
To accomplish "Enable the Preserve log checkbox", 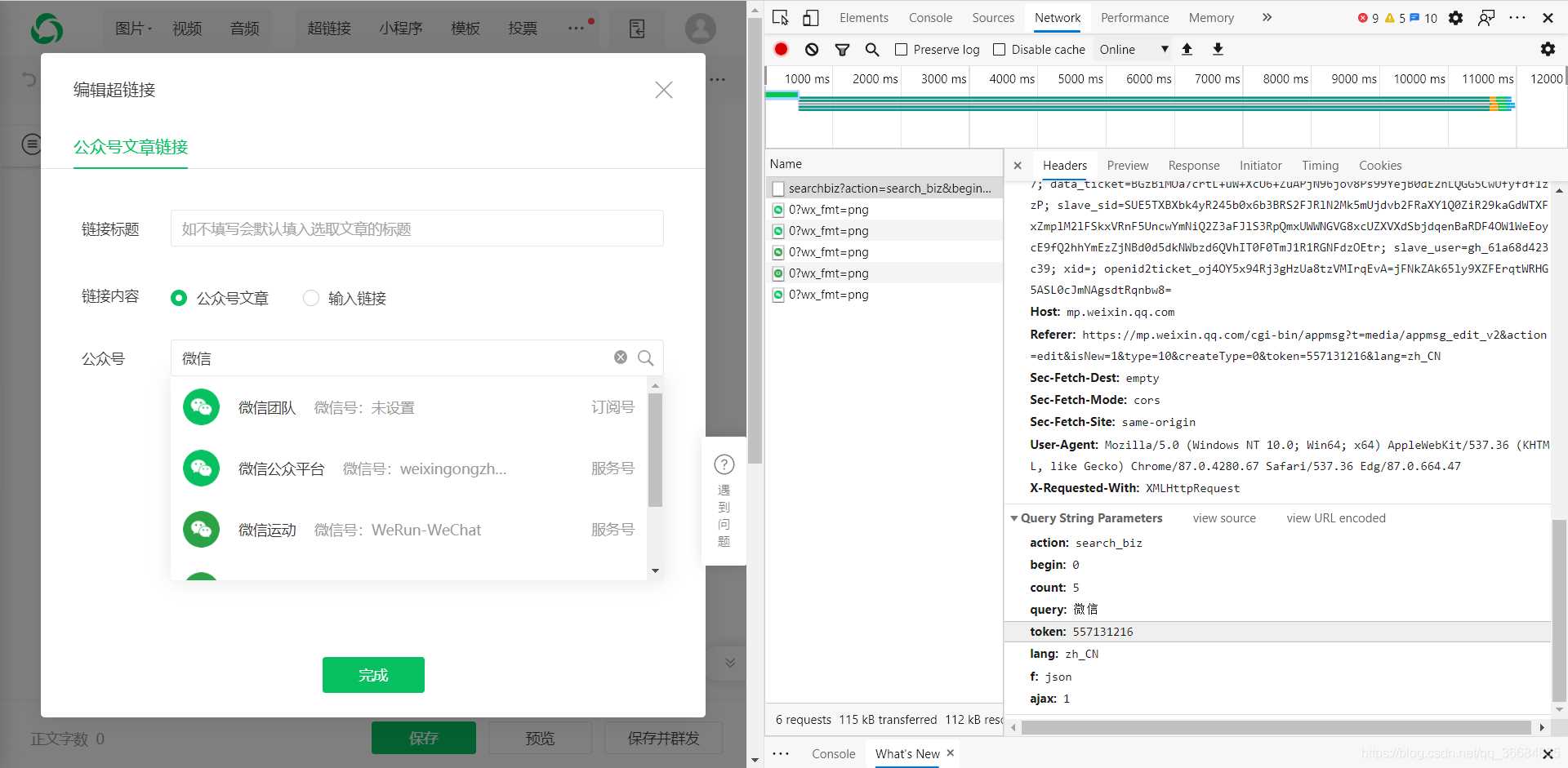I will tap(902, 50).
